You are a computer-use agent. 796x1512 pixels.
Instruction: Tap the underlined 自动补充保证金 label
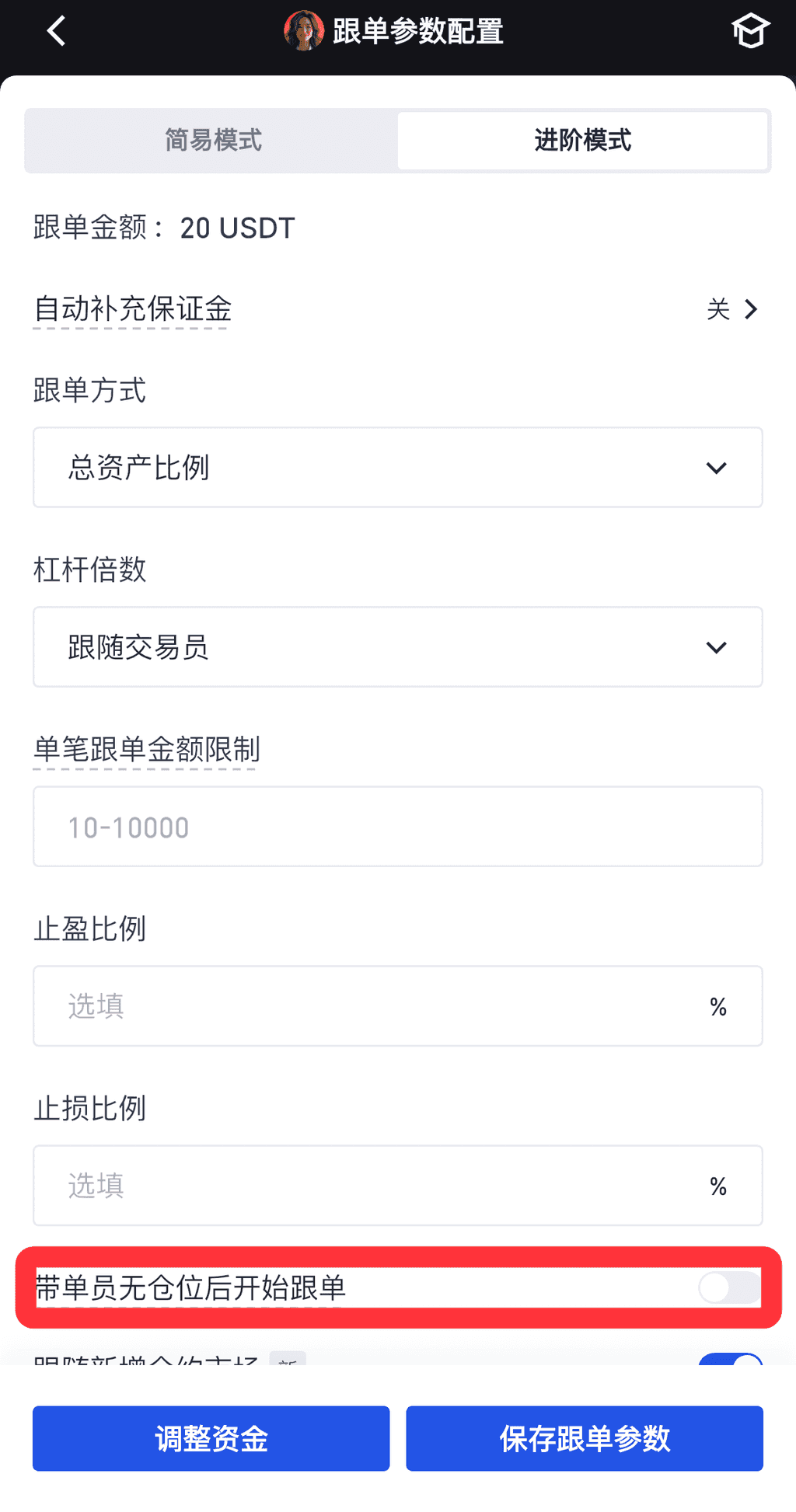[x=133, y=309]
